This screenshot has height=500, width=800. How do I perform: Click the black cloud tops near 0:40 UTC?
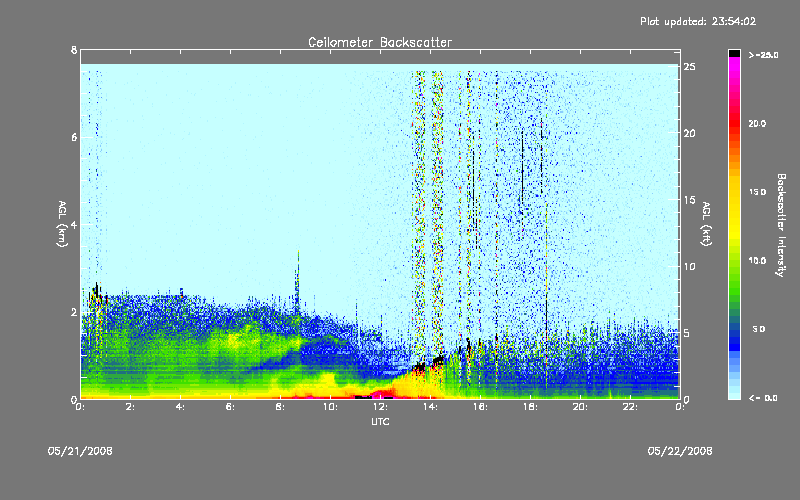tap(96, 292)
